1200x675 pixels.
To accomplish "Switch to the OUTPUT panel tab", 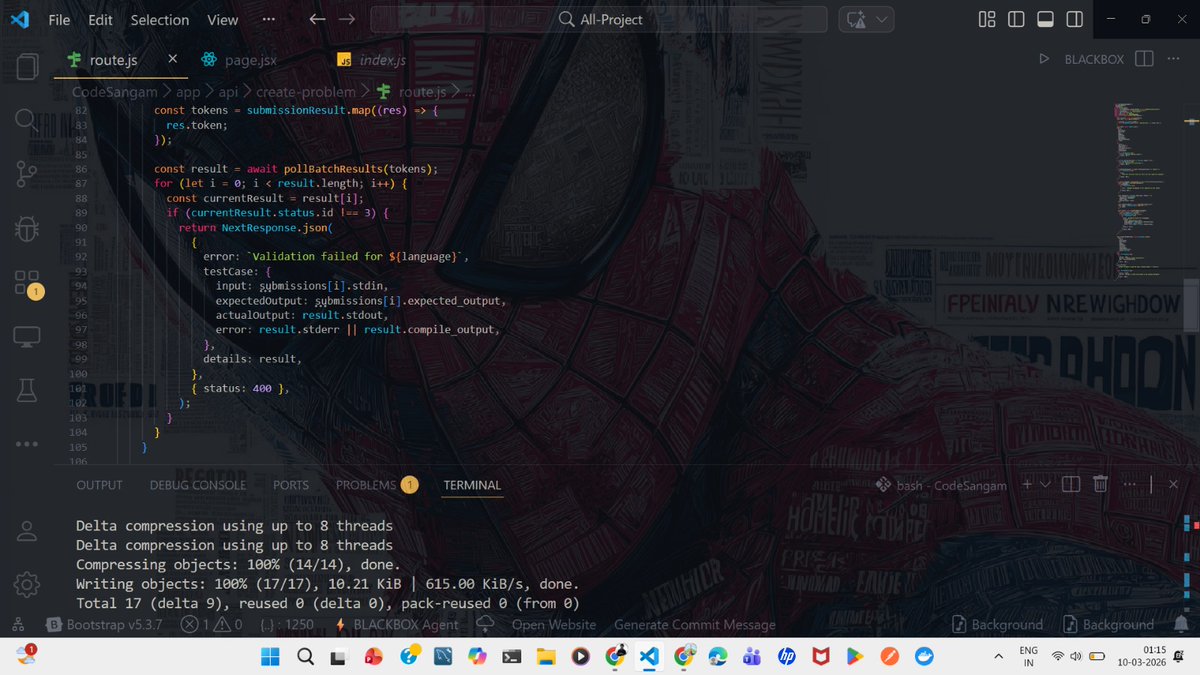I will pyautogui.click(x=99, y=485).
